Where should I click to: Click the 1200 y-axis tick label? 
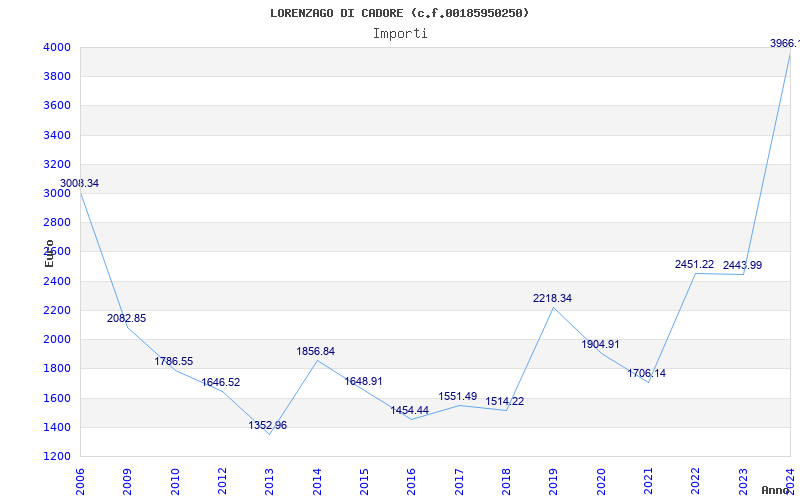pos(57,456)
